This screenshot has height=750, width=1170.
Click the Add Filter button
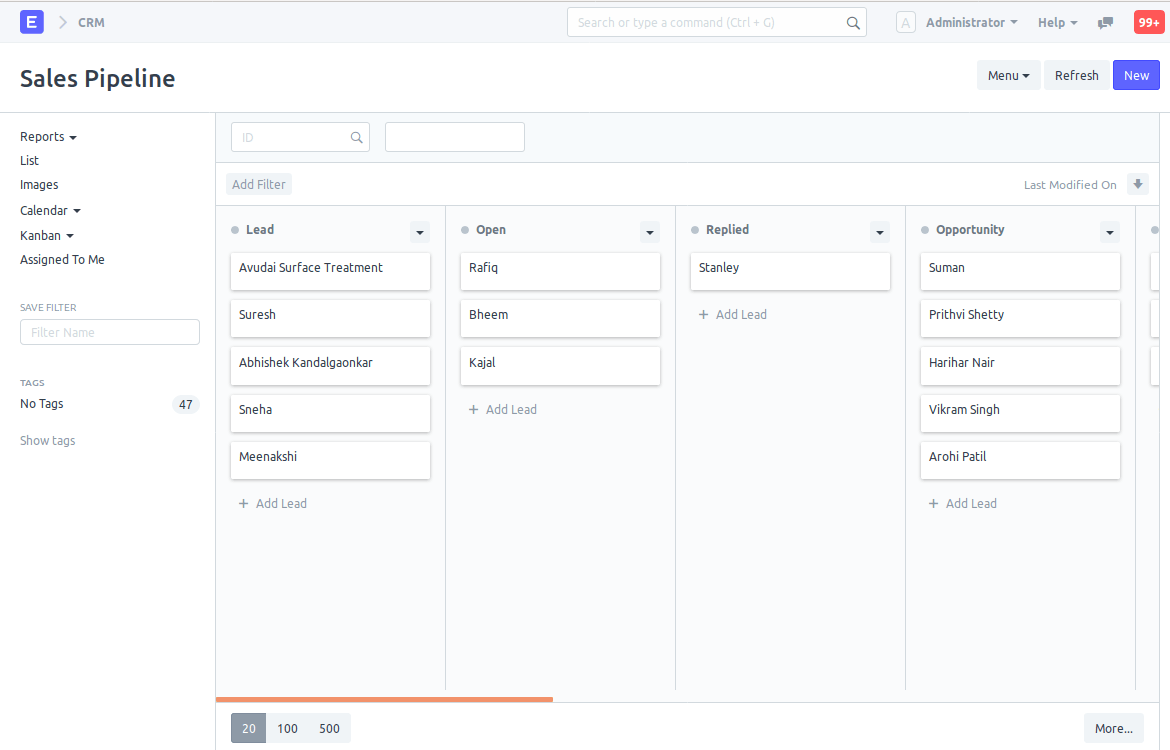[259, 184]
